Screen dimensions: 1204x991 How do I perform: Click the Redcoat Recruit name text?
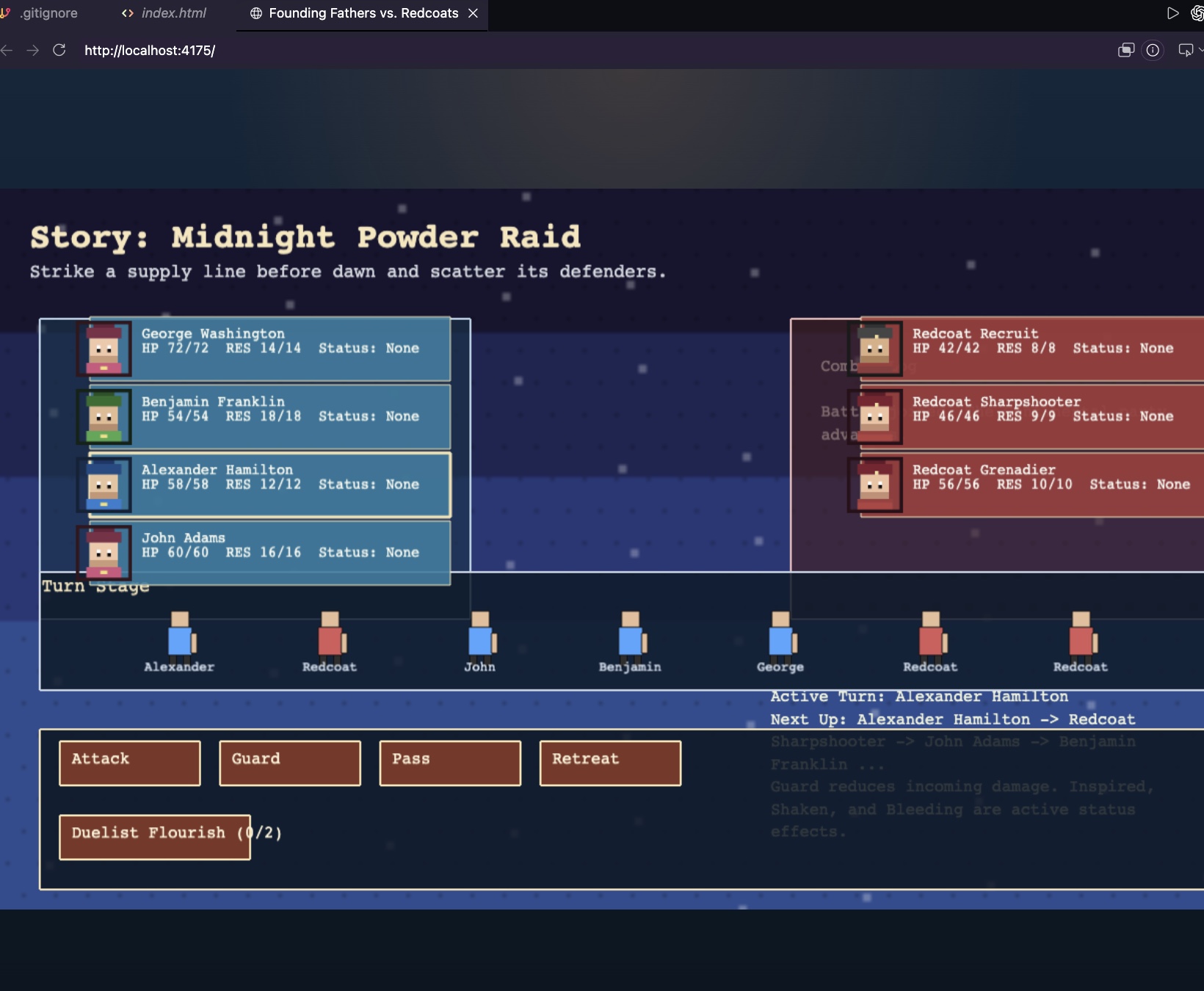976,333
